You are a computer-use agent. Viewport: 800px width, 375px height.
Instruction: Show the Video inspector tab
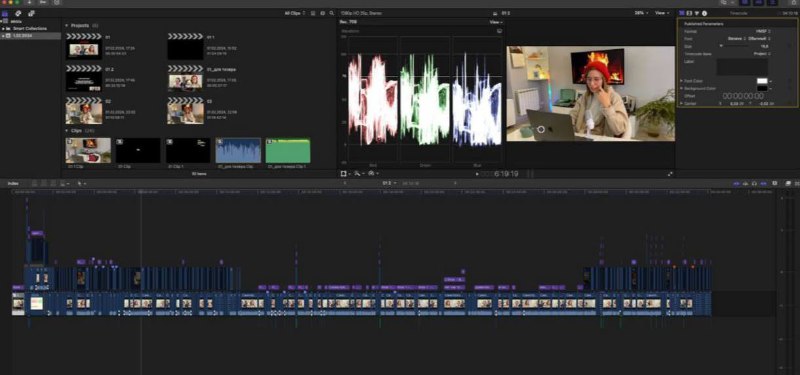[x=689, y=13]
